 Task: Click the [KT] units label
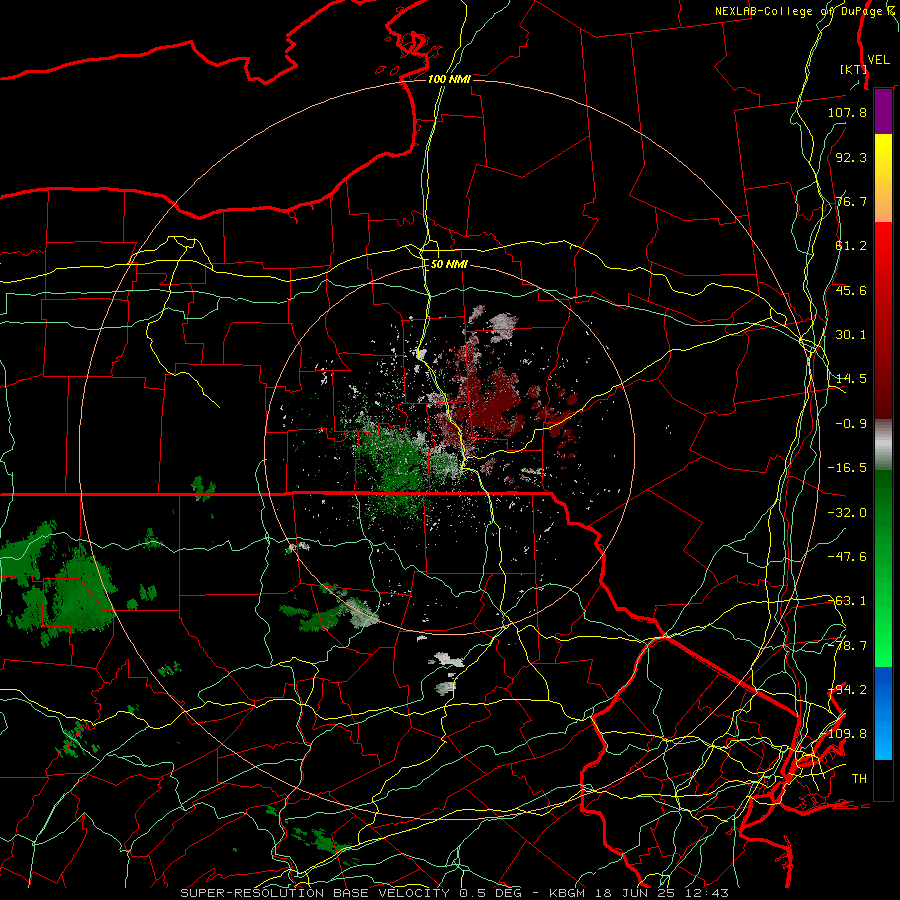pos(853,69)
